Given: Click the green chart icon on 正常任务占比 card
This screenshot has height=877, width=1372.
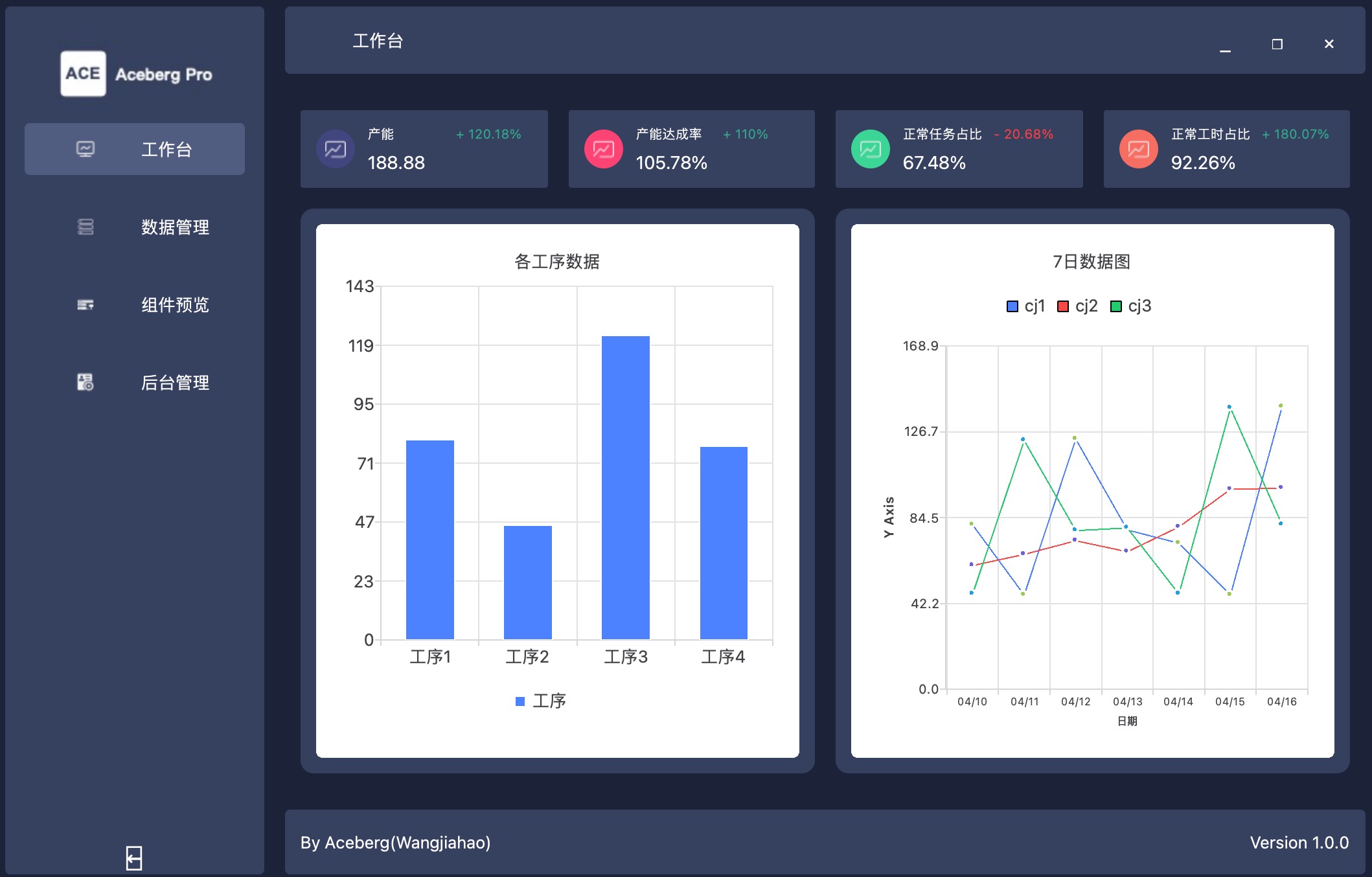Looking at the screenshot, I should click(x=870, y=150).
